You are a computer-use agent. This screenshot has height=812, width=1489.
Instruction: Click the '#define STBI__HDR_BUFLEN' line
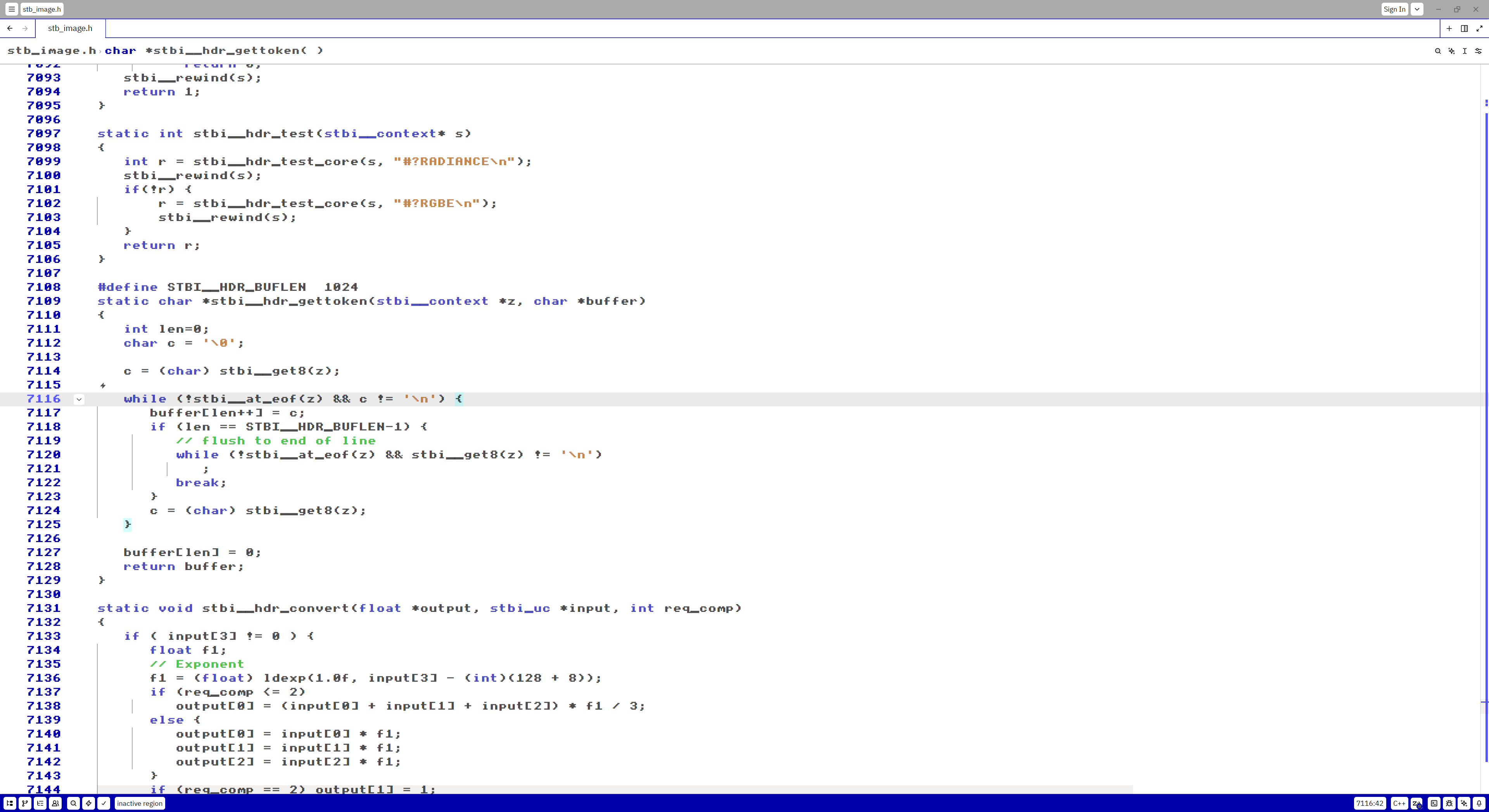click(228, 287)
